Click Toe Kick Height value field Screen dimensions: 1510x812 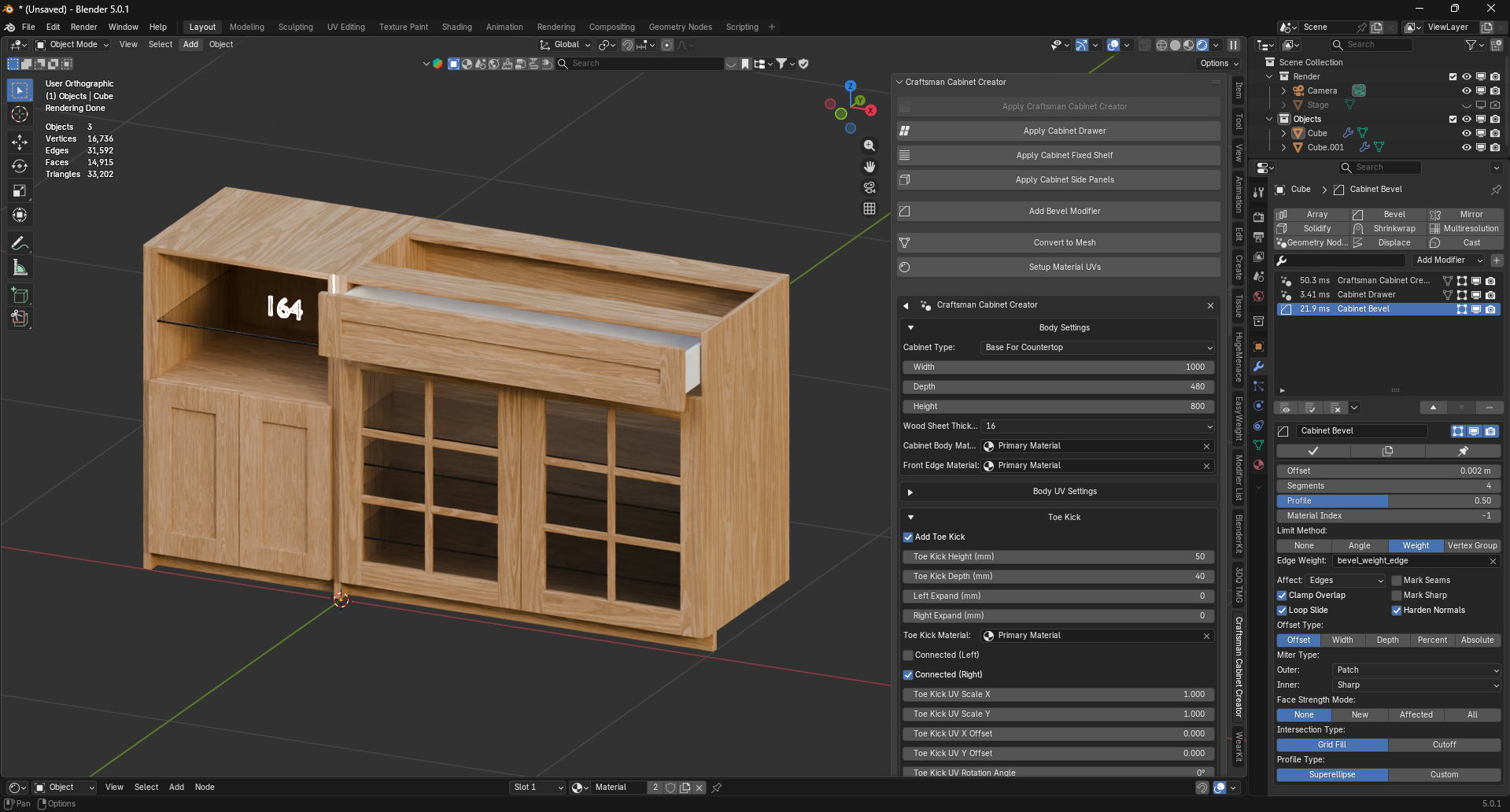(x=1058, y=557)
